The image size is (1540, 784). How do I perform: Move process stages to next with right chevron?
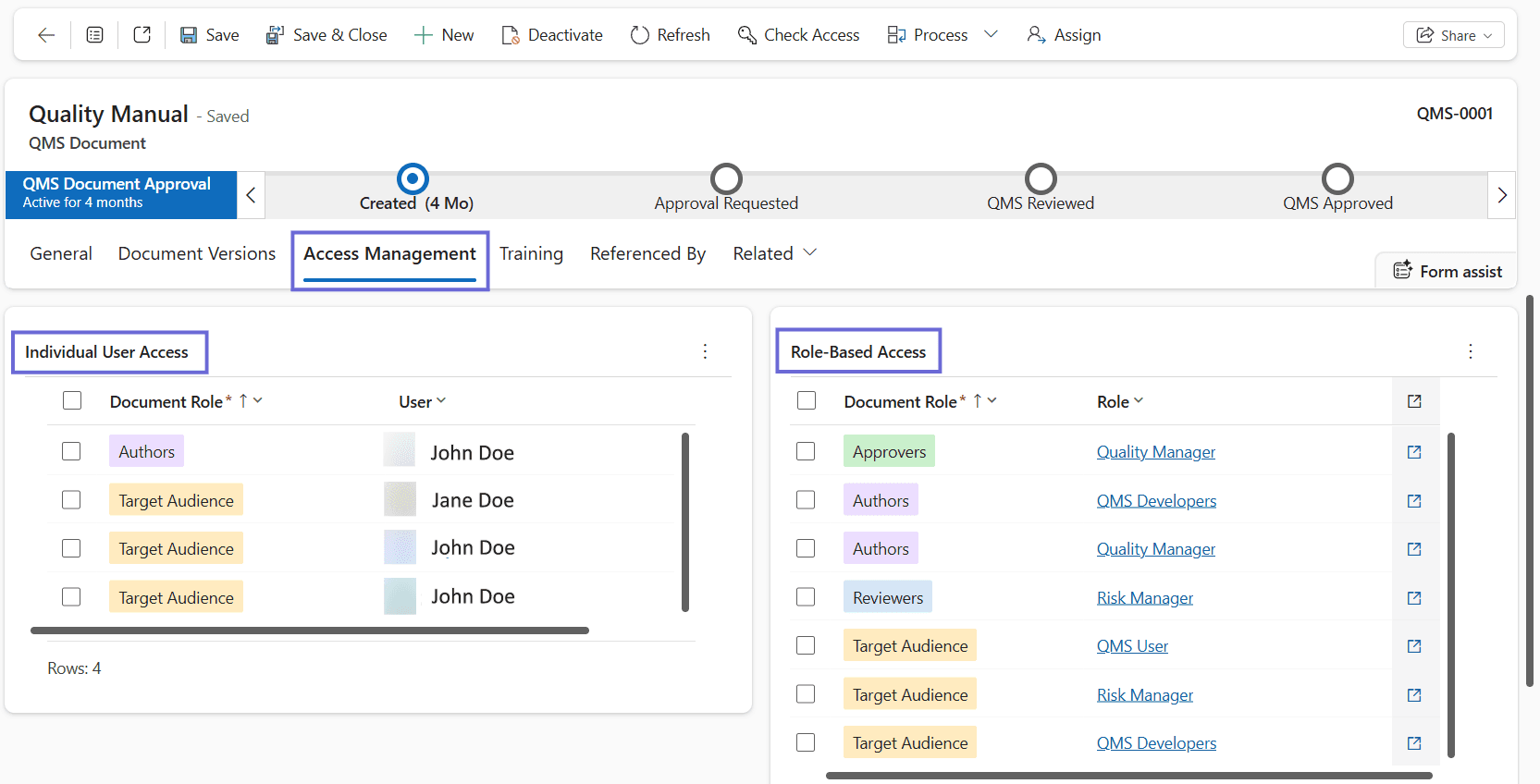tap(1502, 195)
